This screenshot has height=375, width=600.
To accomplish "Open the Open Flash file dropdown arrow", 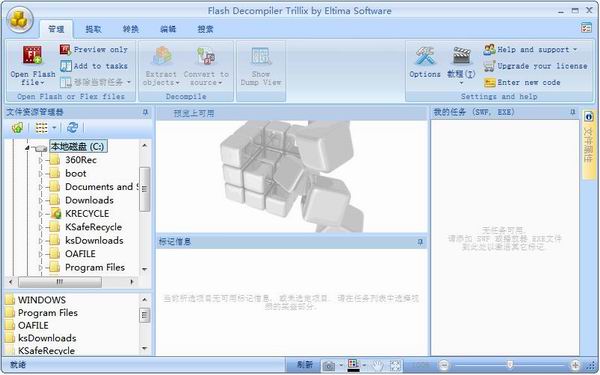I will click(x=42, y=83).
